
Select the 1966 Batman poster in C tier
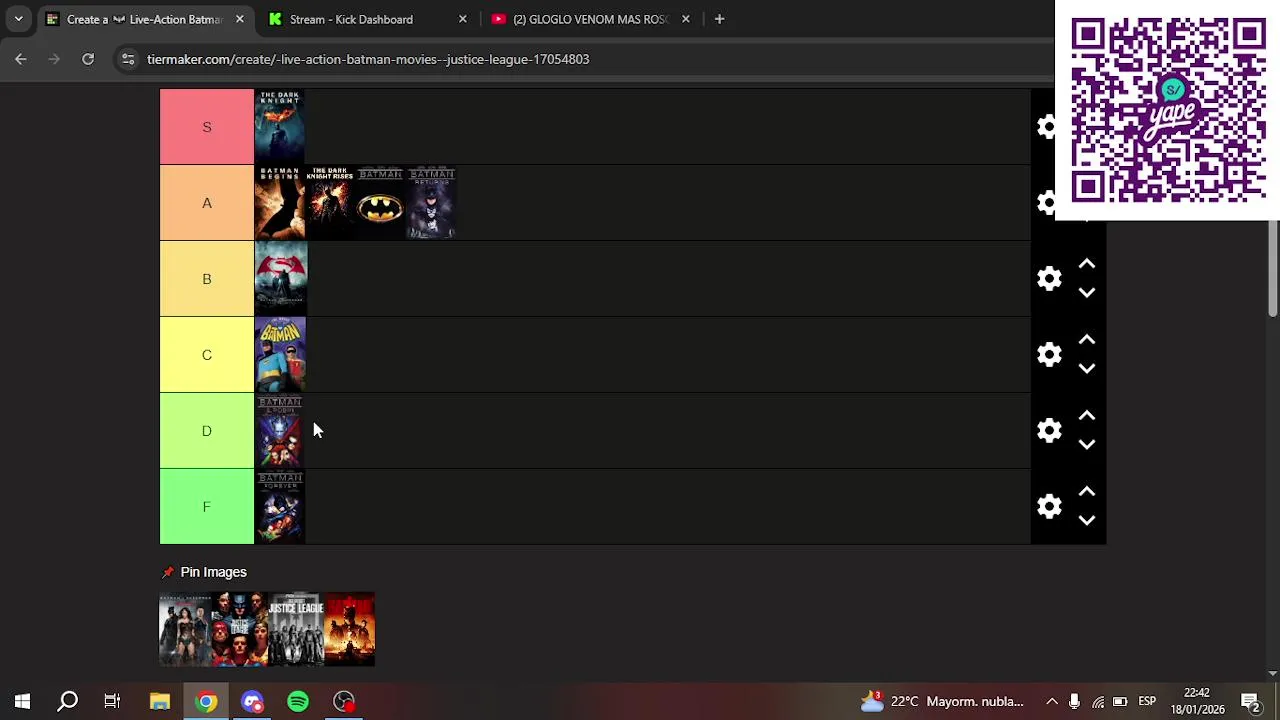click(x=281, y=355)
